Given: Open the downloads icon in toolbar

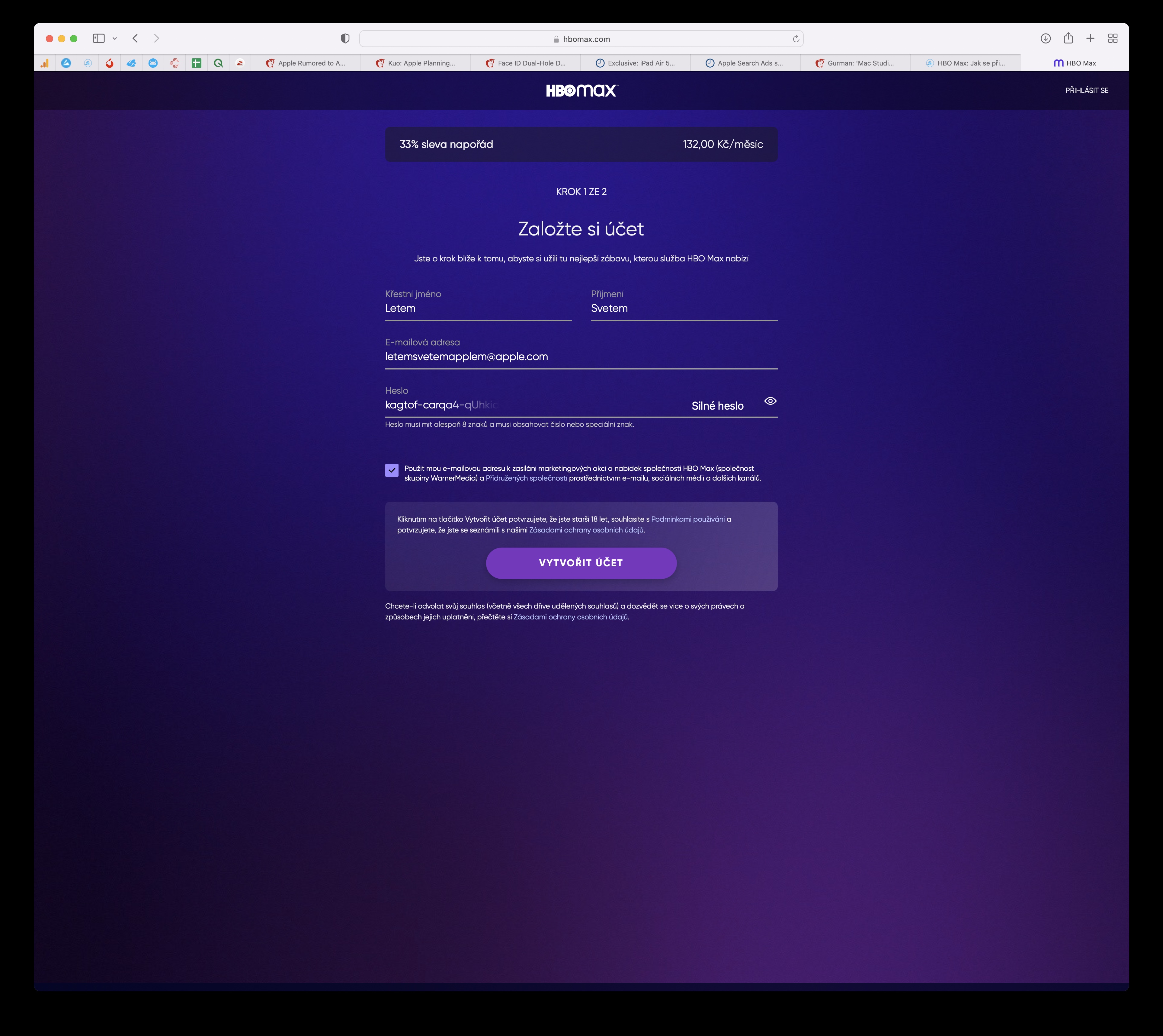Looking at the screenshot, I should point(1046,39).
